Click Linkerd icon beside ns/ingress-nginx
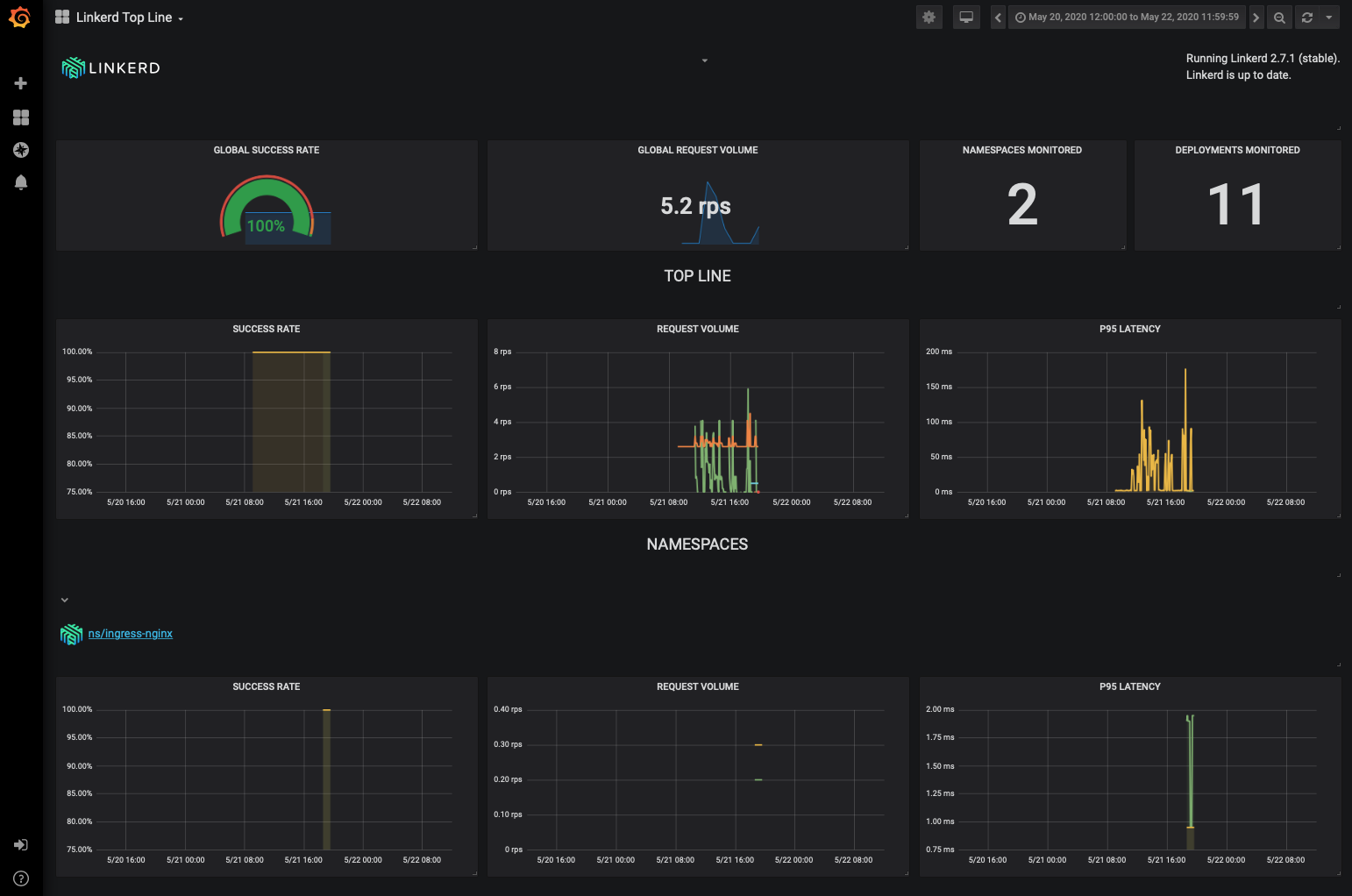Screen dimensions: 1352x896 (71, 634)
